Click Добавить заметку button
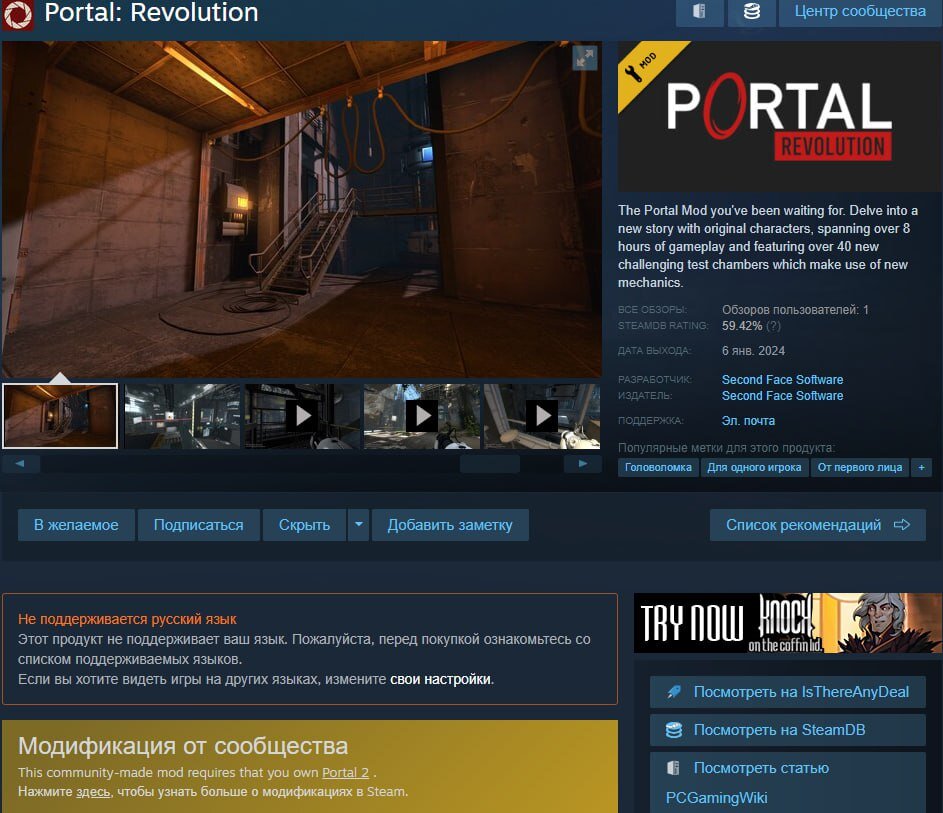The image size is (943, 813). 450,525
